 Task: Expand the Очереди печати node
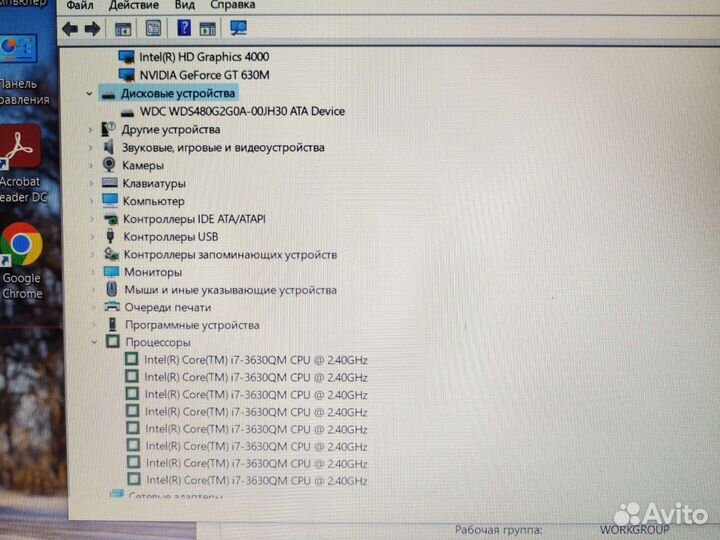93,307
